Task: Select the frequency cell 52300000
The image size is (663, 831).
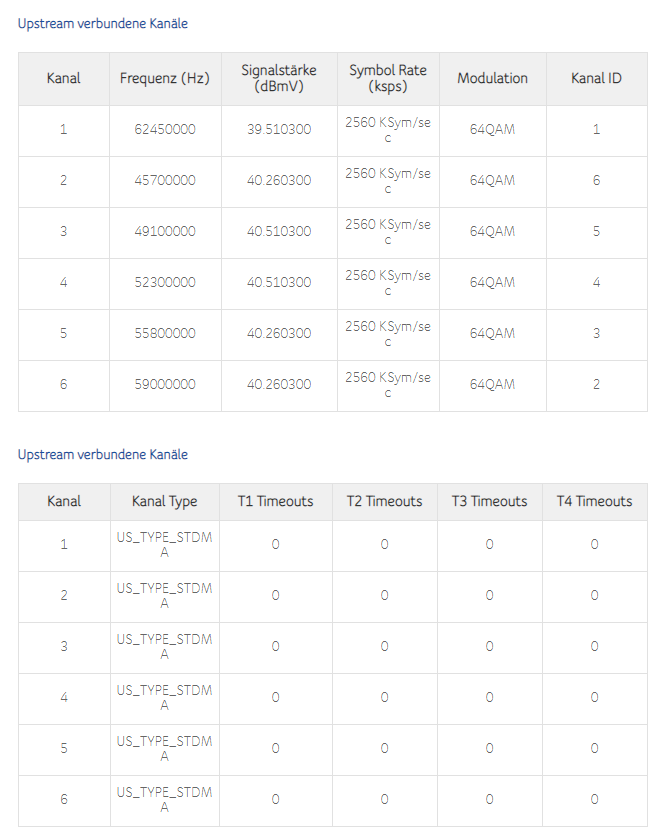Action: pos(165,282)
